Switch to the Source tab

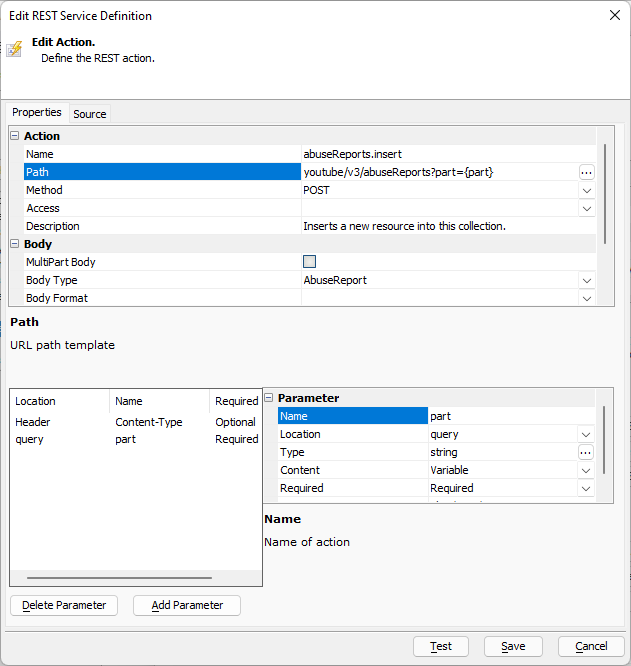90,114
